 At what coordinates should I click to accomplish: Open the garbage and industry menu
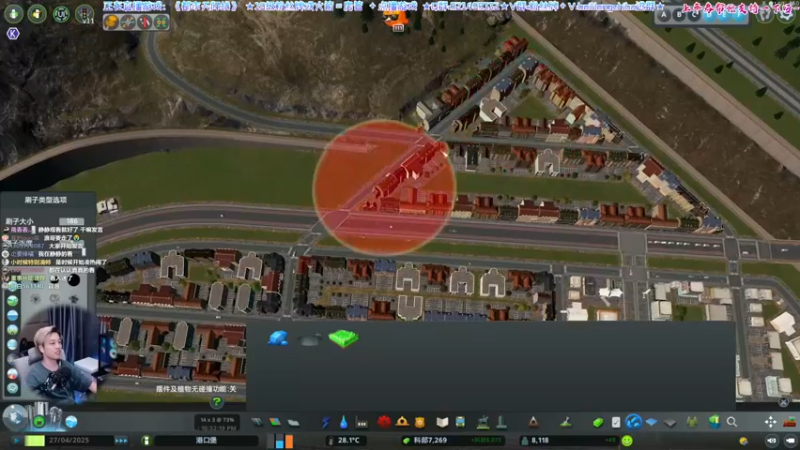pyautogui.click(x=362, y=422)
